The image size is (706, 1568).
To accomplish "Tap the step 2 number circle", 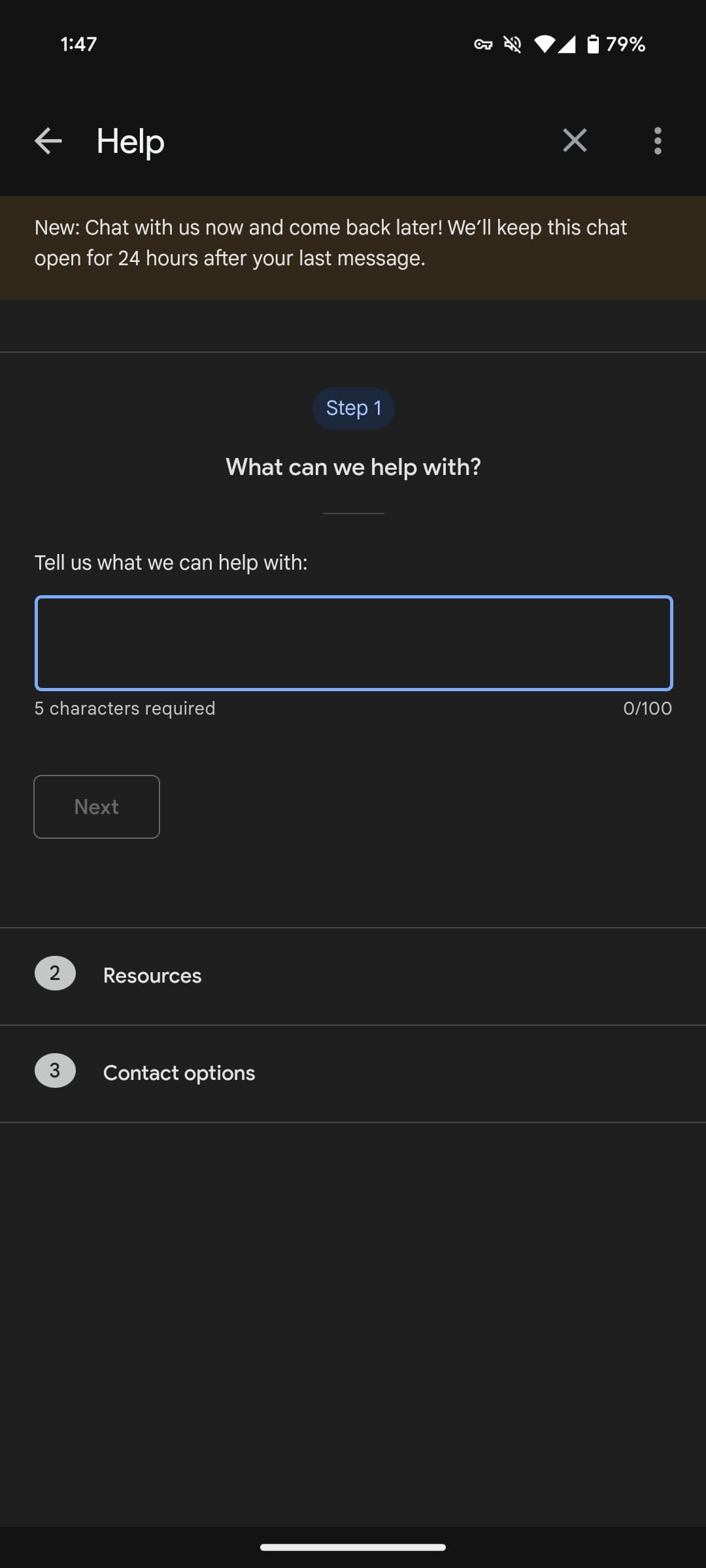I will (55, 973).
